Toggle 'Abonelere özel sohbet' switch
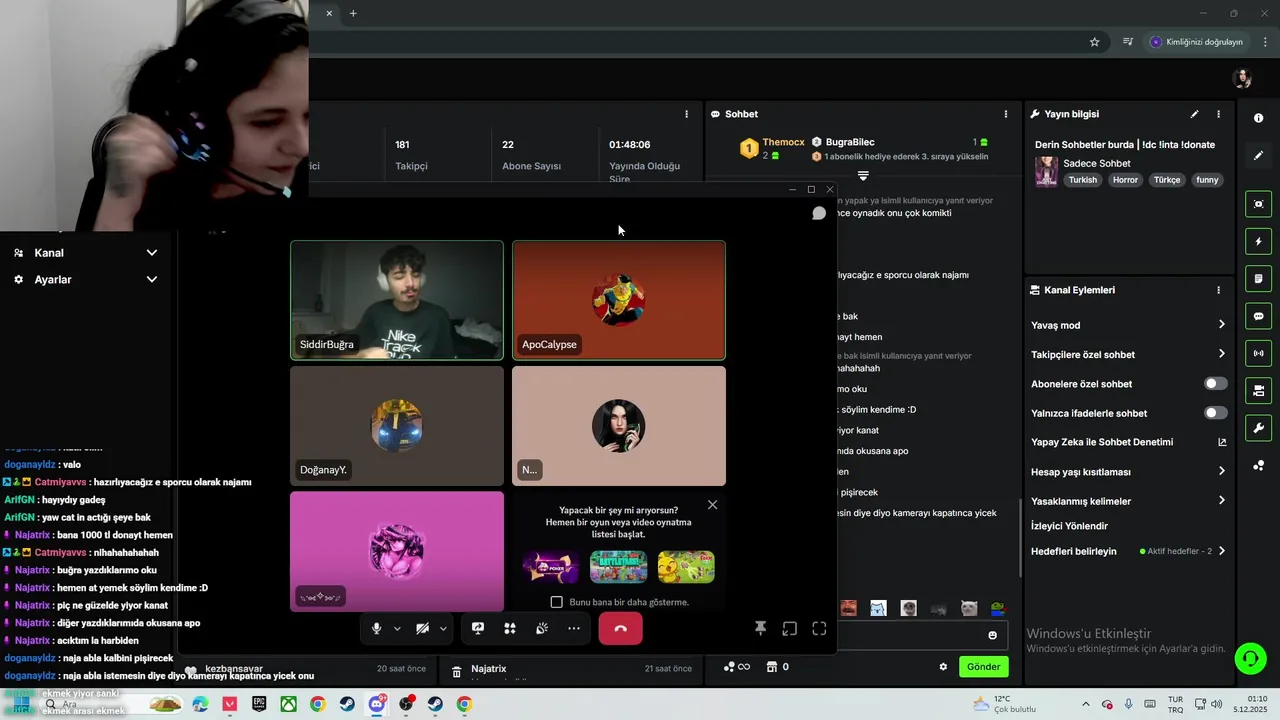The height and width of the screenshot is (720, 1280). pyautogui.click(x=1215, y=384)
